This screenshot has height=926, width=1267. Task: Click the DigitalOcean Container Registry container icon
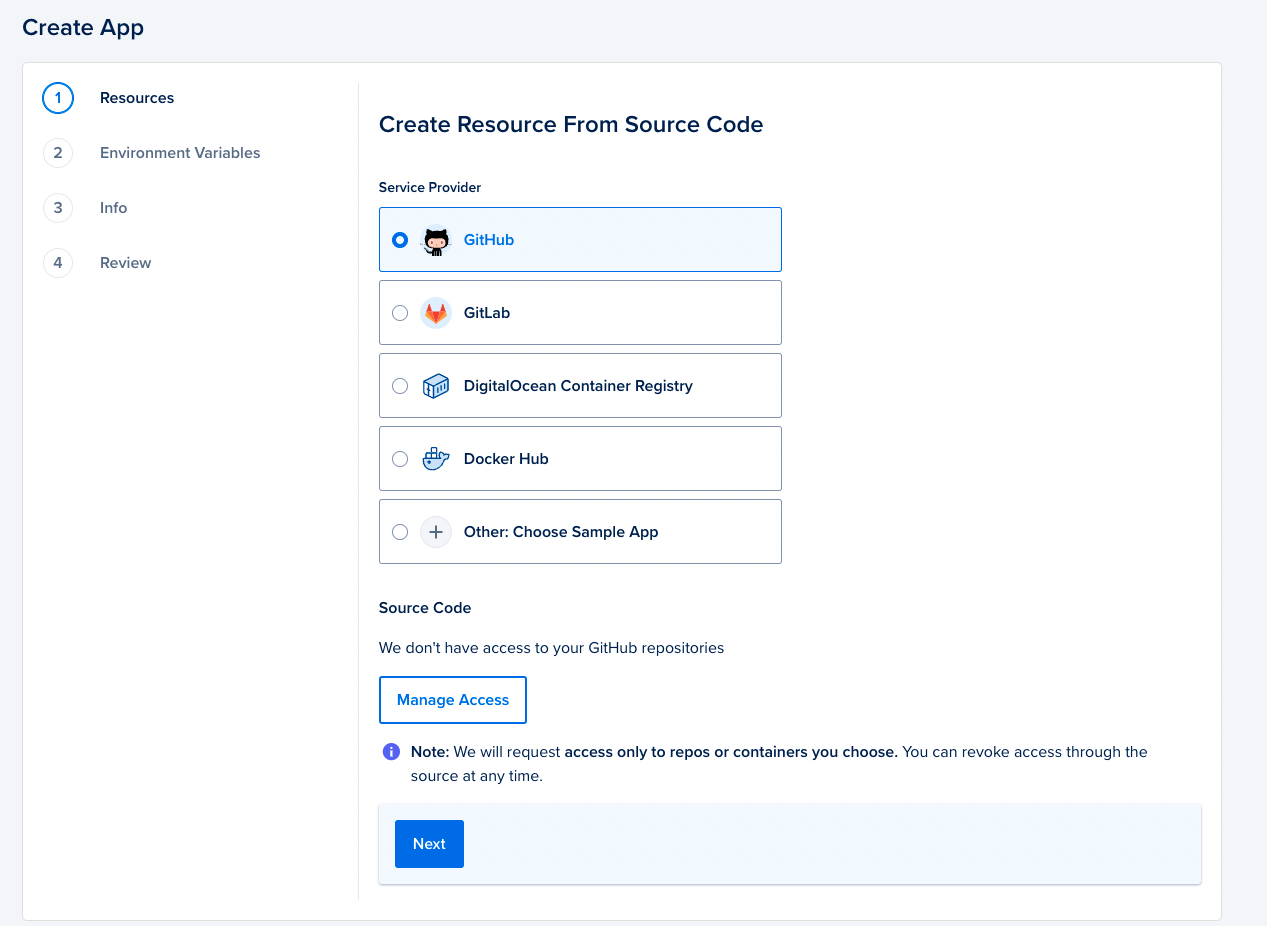436,386
